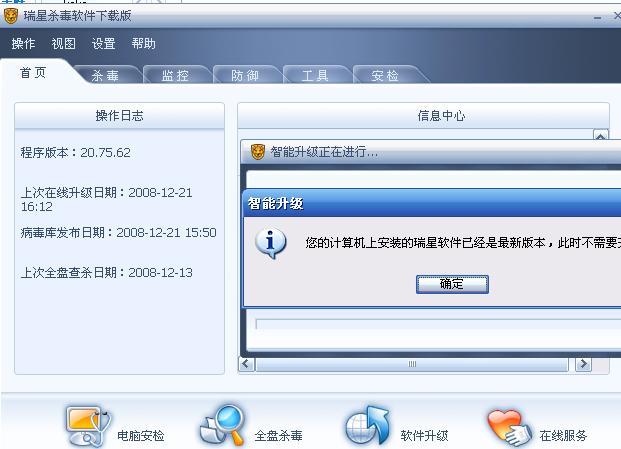The width and height of the screenshot is (621, 449).
Task: Switch to the 防御 tab
Action: [x=245, y=75]
